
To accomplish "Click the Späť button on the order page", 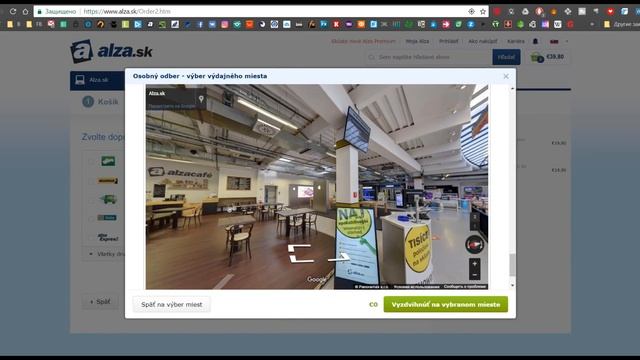I will pyautogui.click(x=100, y=302).
